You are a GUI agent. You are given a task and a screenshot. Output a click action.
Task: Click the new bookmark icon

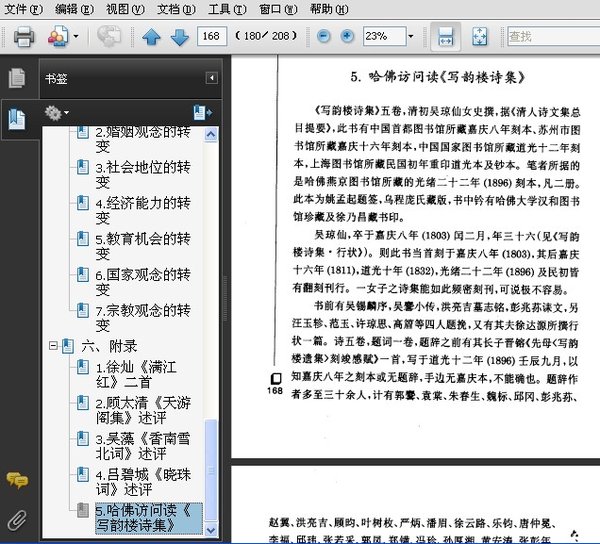(x=202, y=113)
